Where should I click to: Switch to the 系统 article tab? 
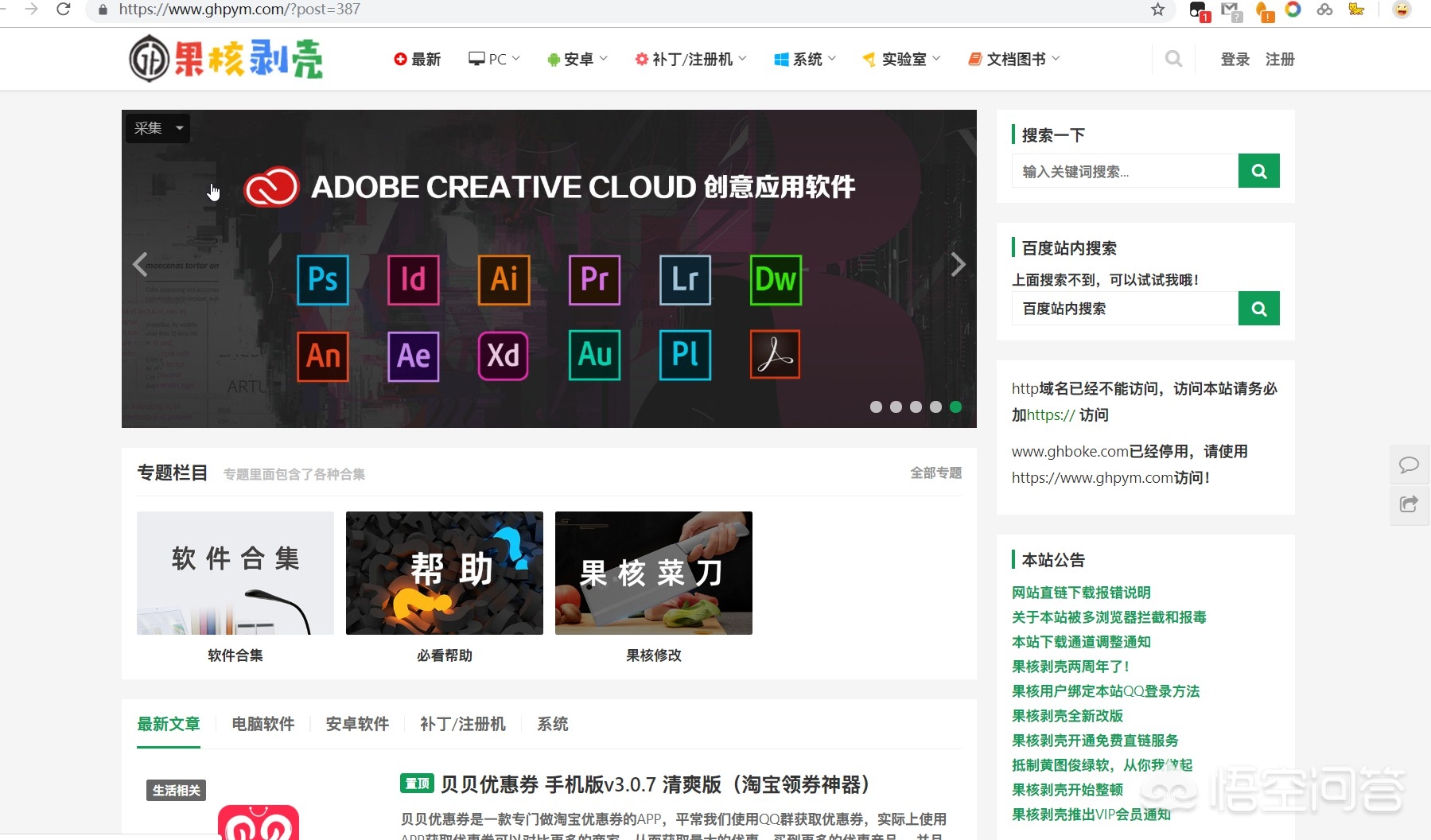pyautogui.click(x=553, y=724)
